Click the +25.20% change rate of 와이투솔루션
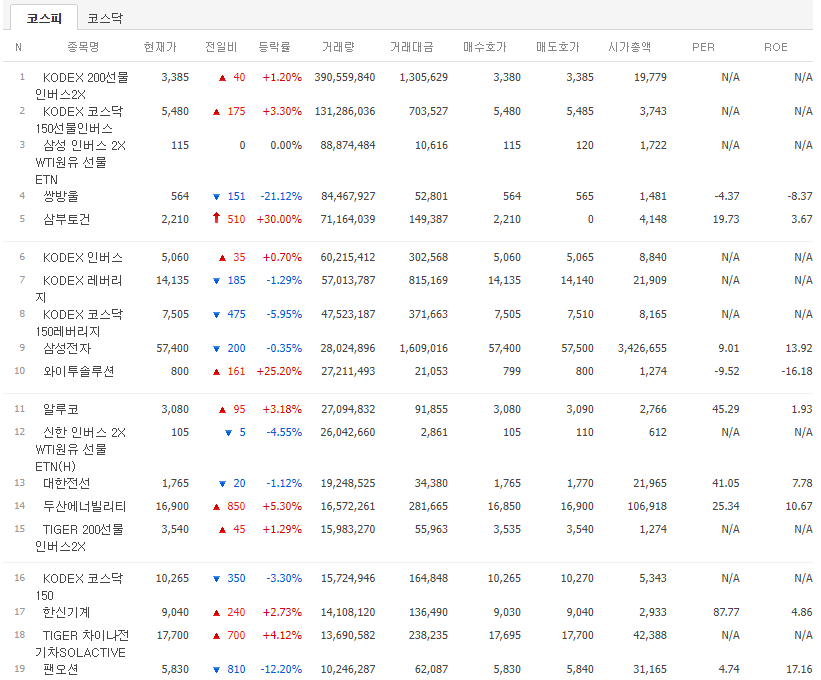 (279, 372)
